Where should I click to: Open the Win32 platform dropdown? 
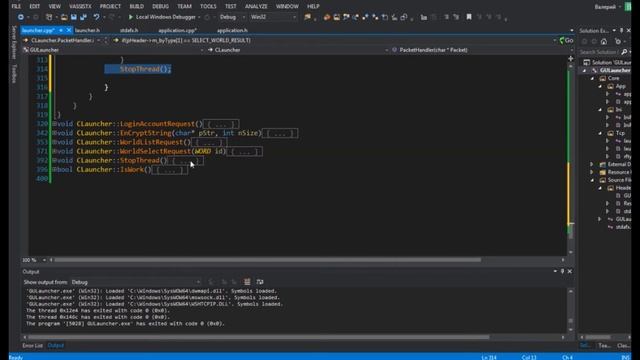click(x=273, y=17)
